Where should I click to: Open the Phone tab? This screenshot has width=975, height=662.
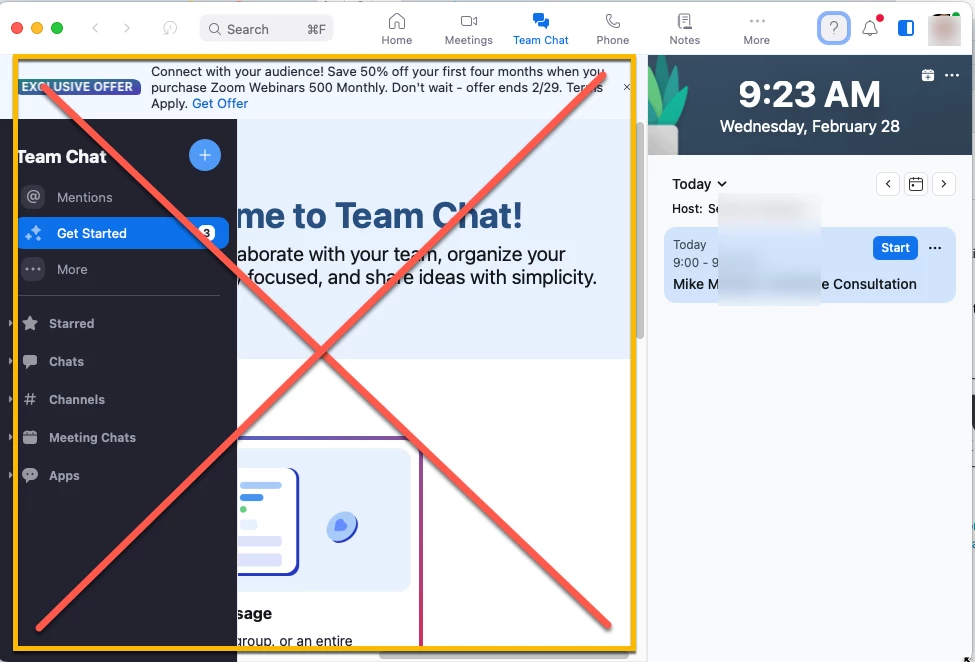612,29
